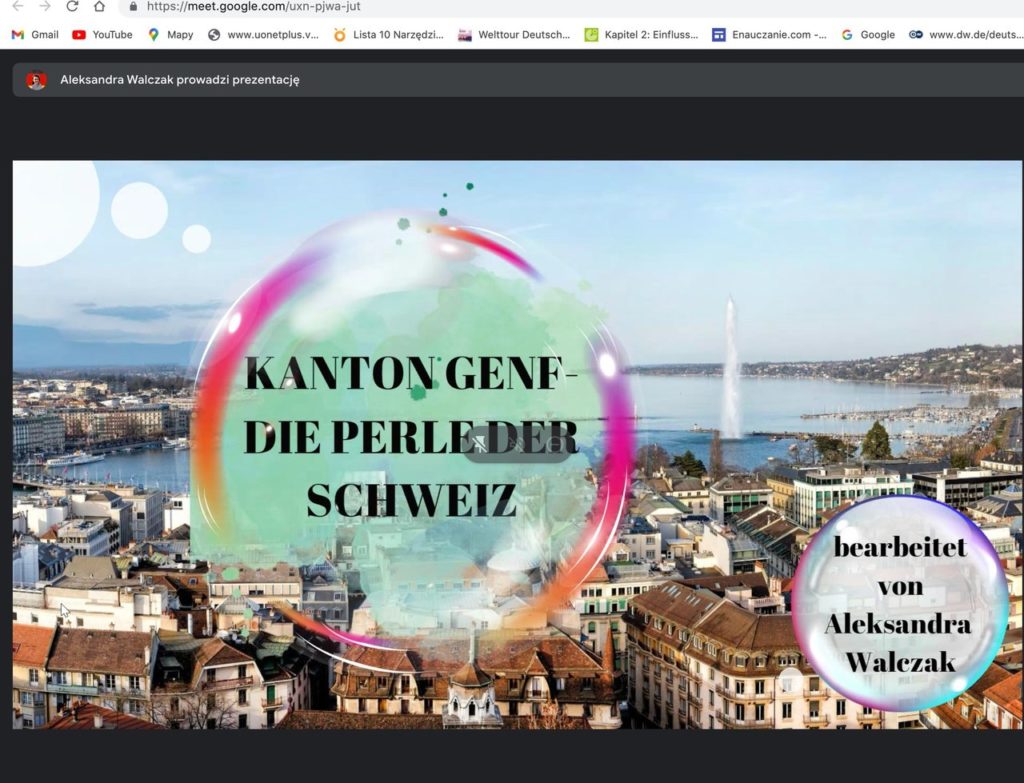The width and height of the screenshot is (1024, 783).
Task: Click the browser forward arrow
Action: [44, 6]
